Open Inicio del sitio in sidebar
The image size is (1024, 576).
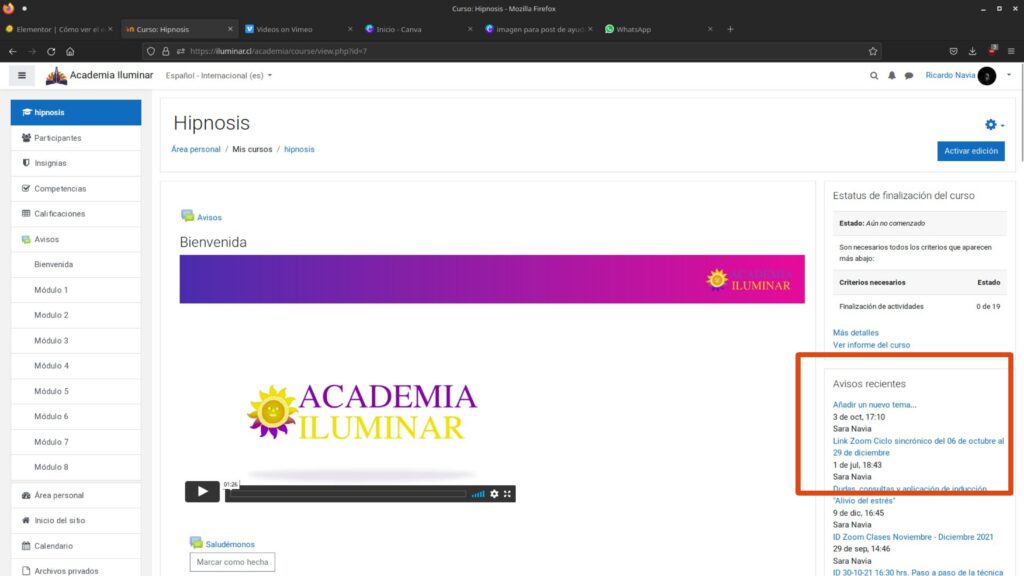[76, 520]
